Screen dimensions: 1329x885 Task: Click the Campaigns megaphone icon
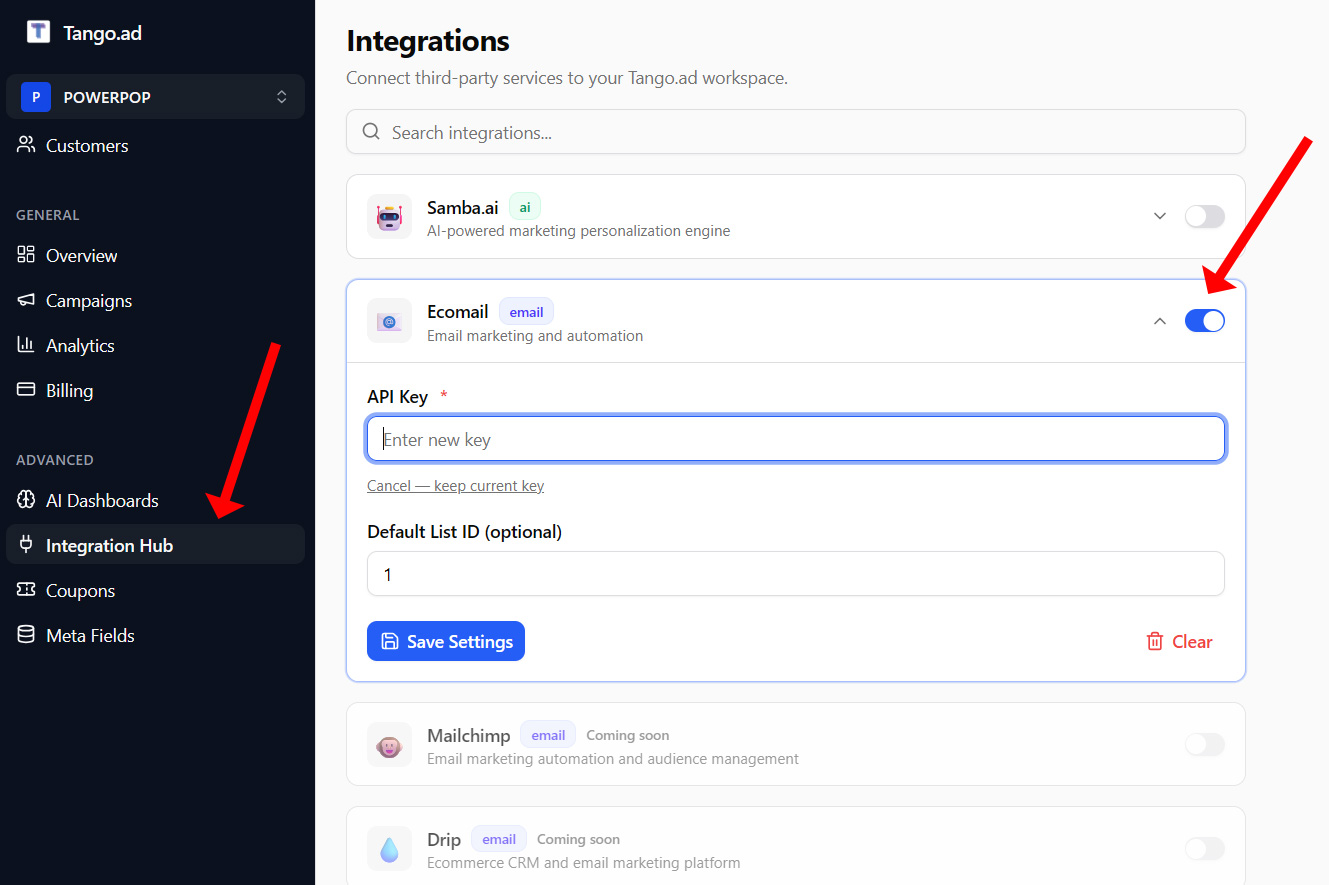coord(26,300)
